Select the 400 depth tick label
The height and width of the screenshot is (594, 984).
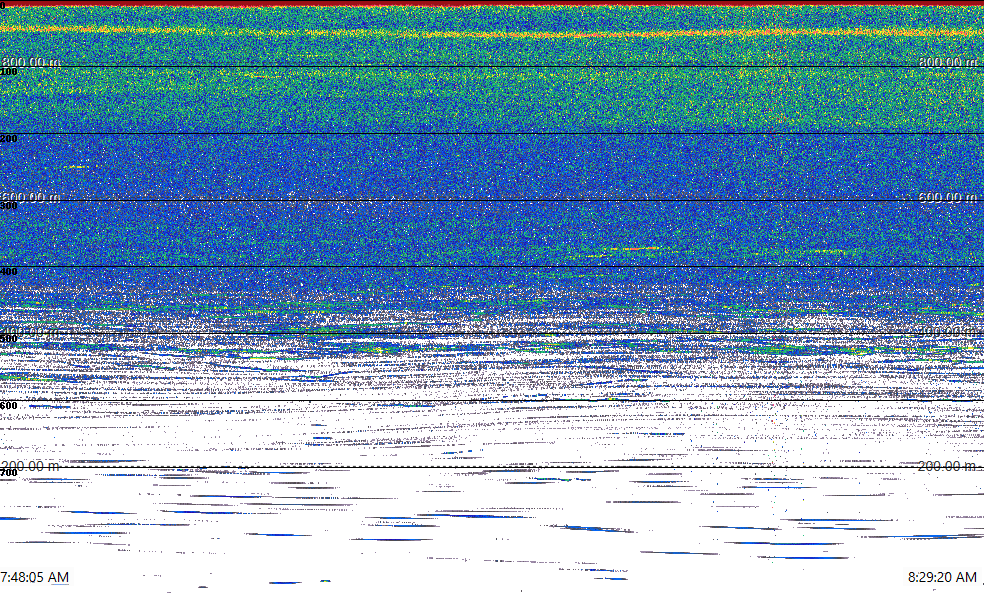pos(9,272)
